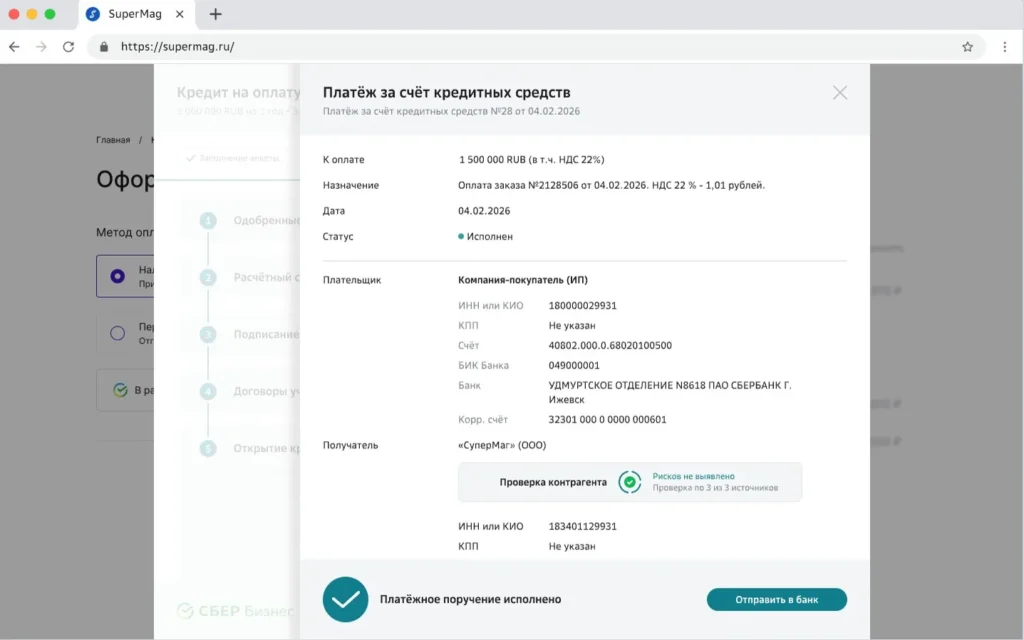Click dialog title 'Платёж за счёт кредитных средств'
Viewport: 1024px width, 640px height.
pos(447,92)
